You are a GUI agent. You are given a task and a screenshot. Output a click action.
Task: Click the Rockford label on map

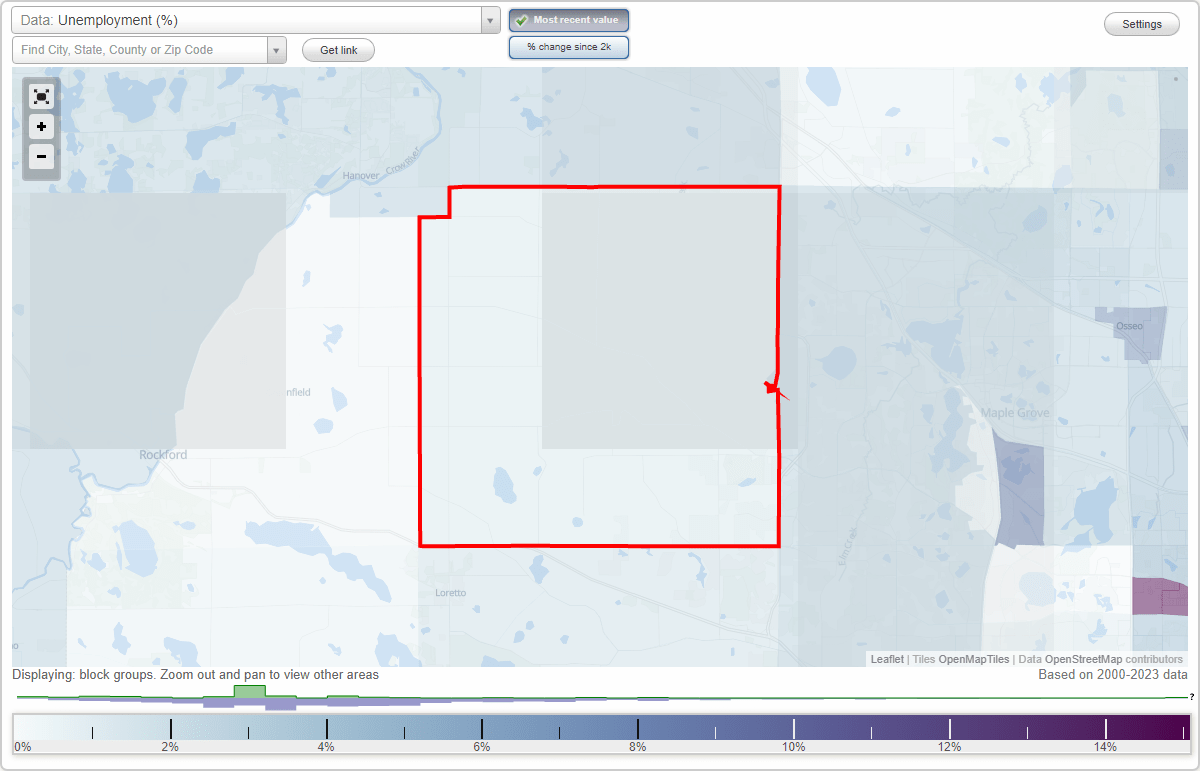[163, 455]
